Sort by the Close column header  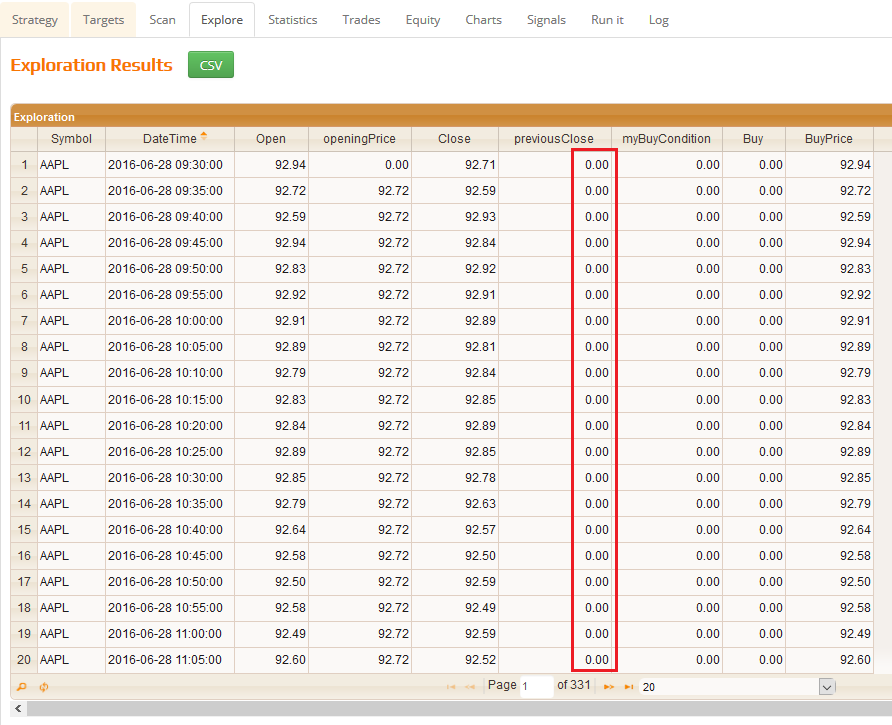coord(455,139)
